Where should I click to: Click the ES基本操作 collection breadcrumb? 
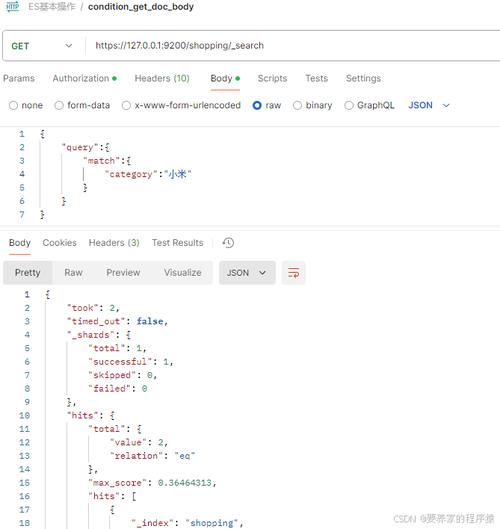click(x=52, y=7)
